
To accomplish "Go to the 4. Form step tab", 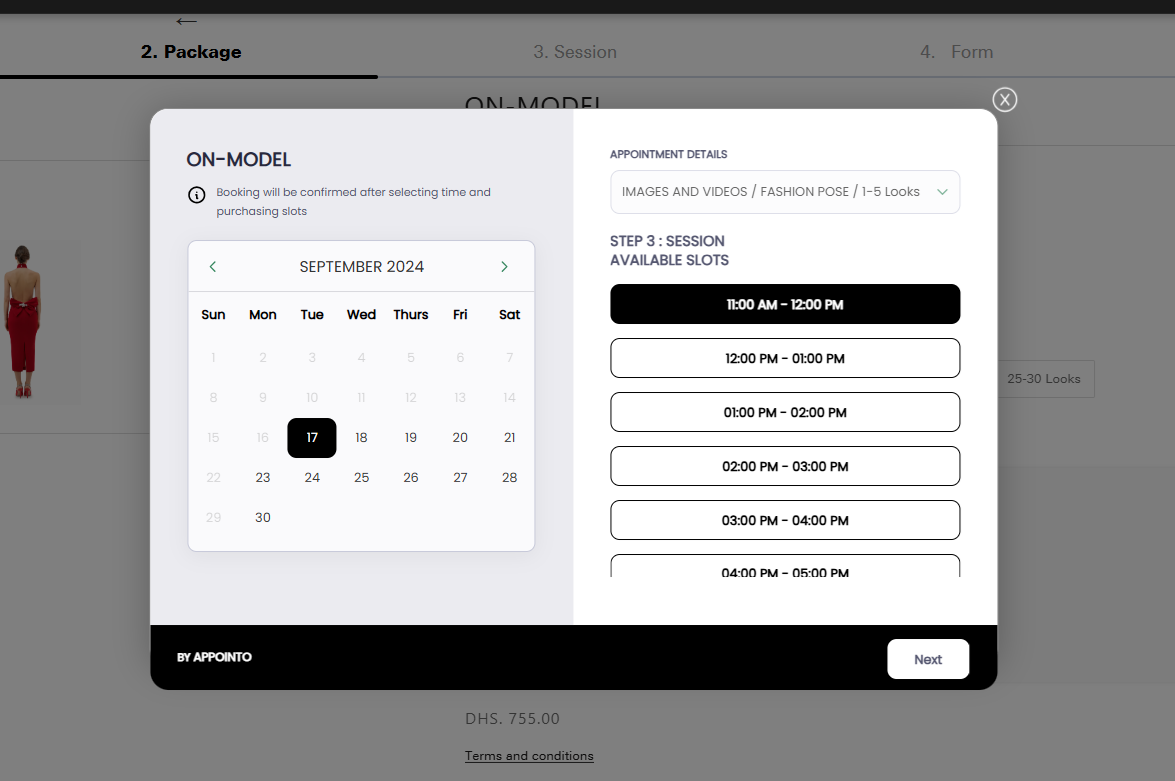I will pyautogui.click(x=956, y=52).
